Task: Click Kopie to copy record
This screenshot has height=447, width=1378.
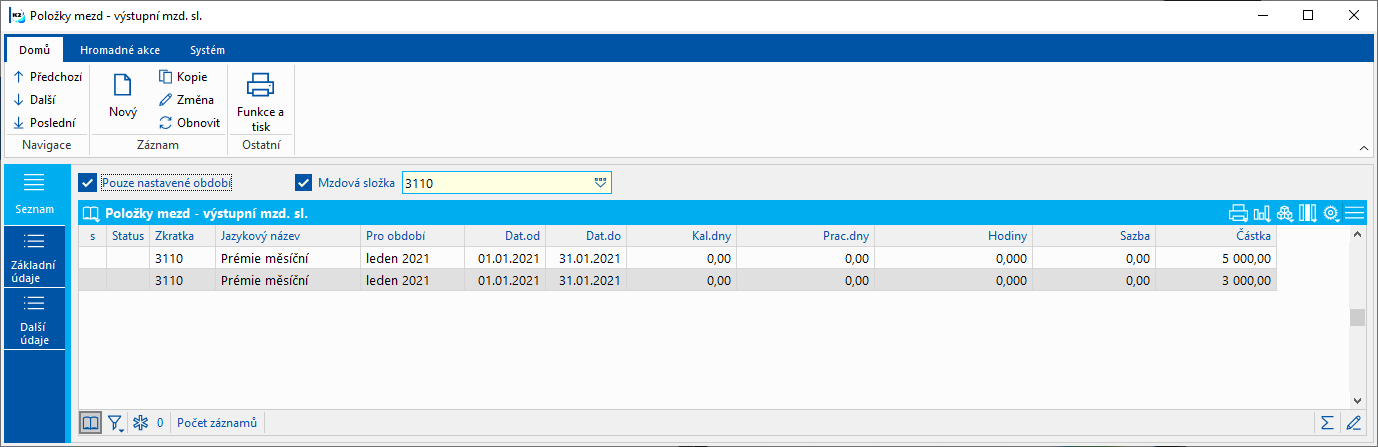Action: (x=183, y=76)
